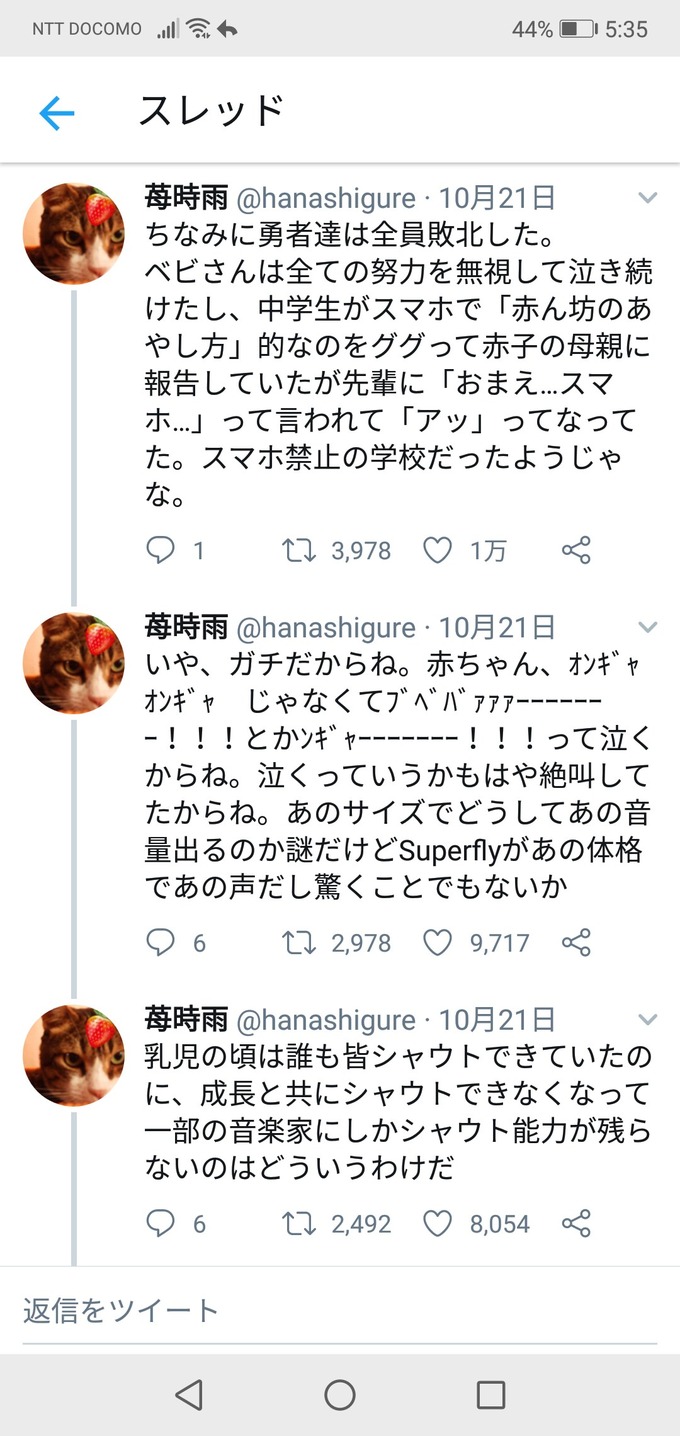Share the third tweet about シャウト

point(576,1223)
